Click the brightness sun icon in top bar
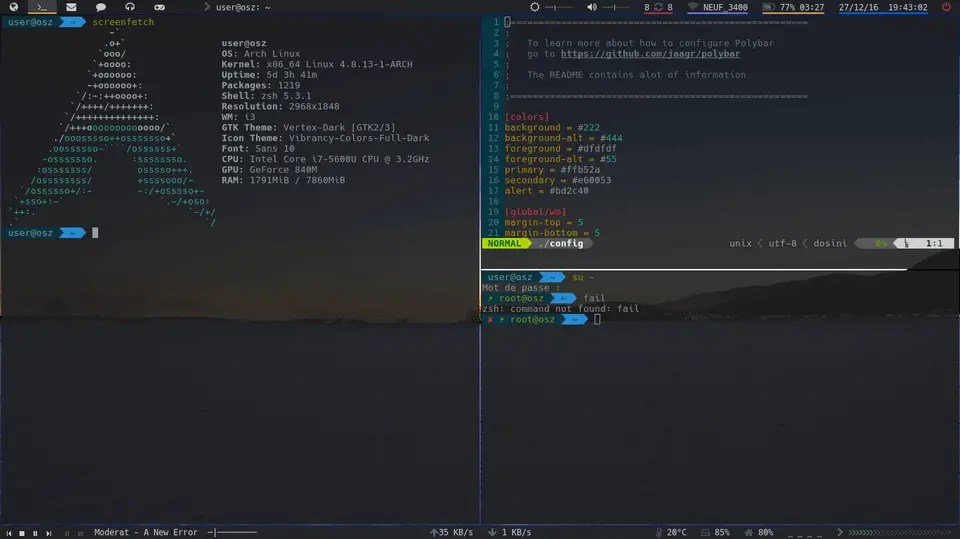The width and height of the screenshot is (960, 539). coord(534,7)
